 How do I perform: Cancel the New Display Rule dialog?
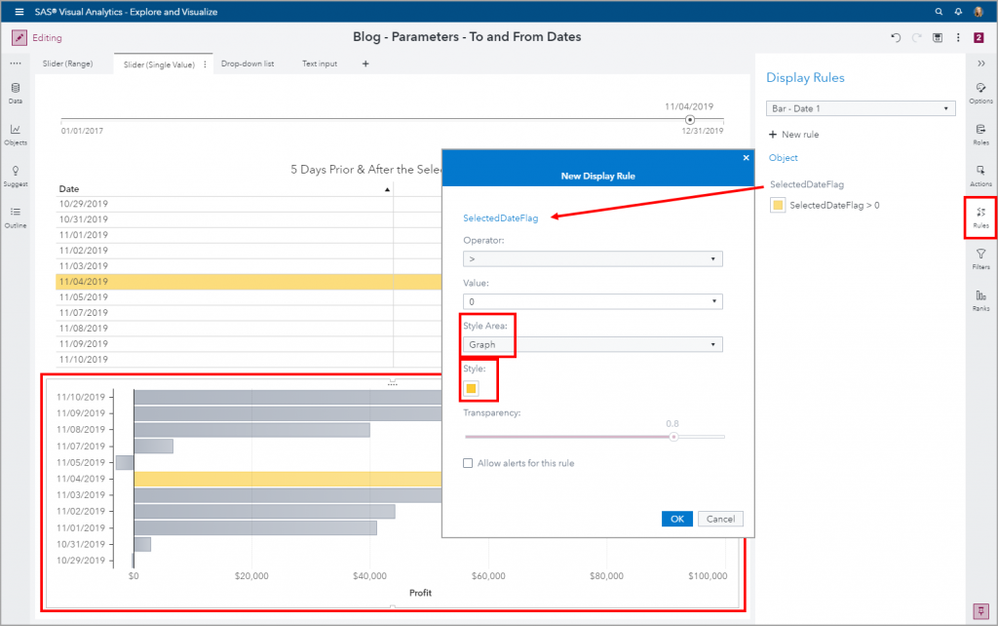(720, 519)
